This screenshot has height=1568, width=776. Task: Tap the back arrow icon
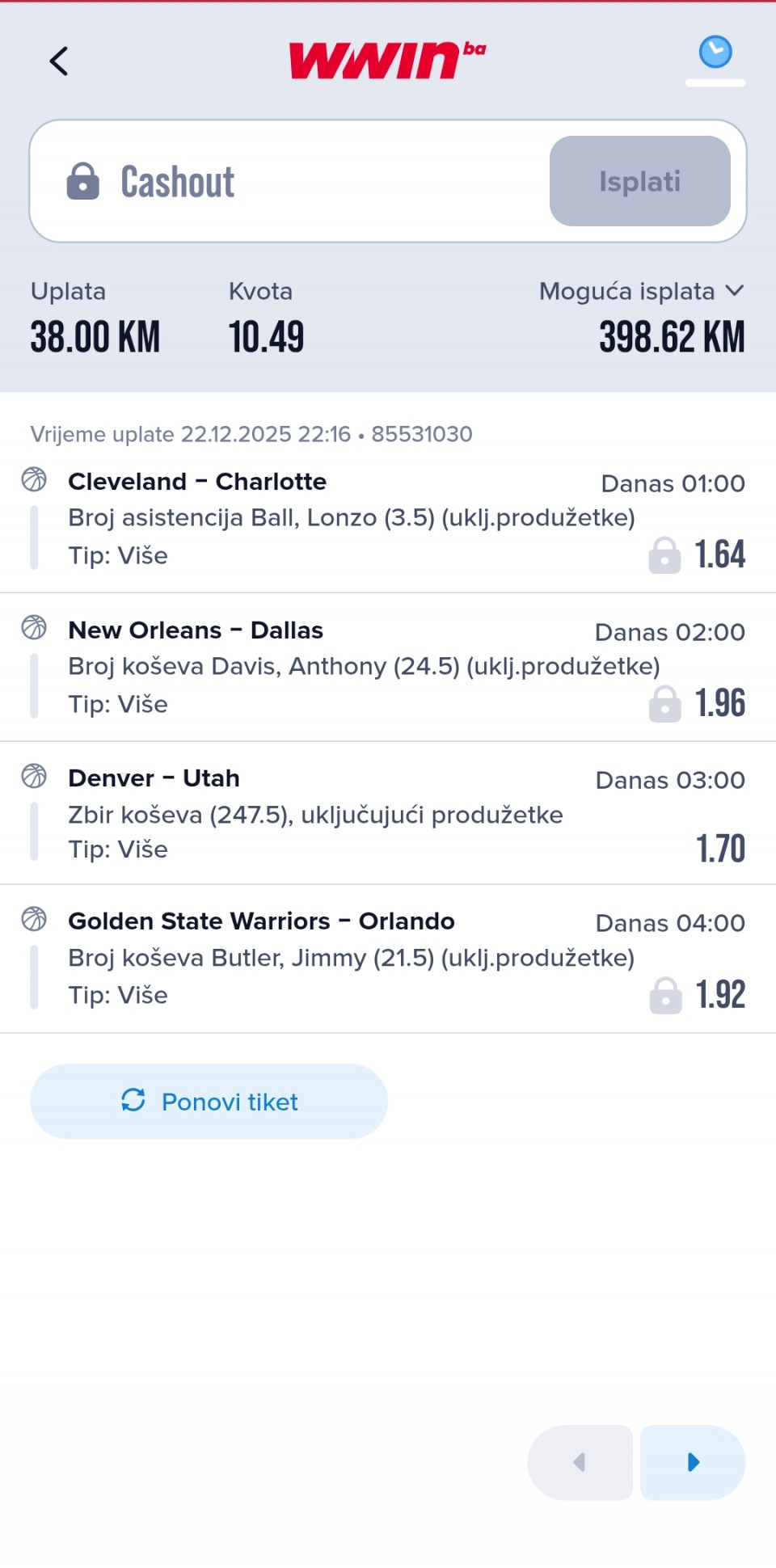[59, 61]
